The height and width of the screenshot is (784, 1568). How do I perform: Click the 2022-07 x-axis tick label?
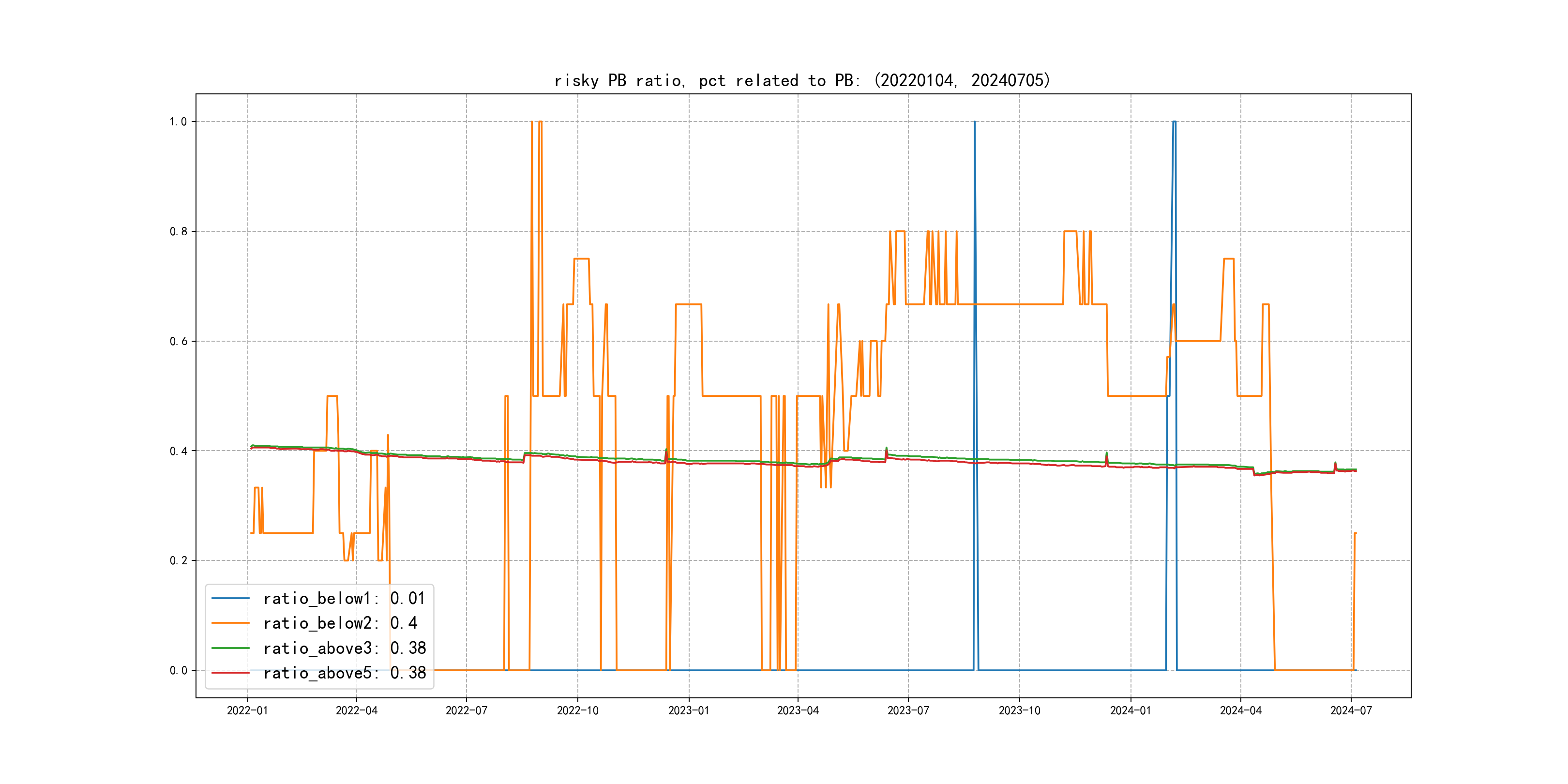click(x=466, y=710)
